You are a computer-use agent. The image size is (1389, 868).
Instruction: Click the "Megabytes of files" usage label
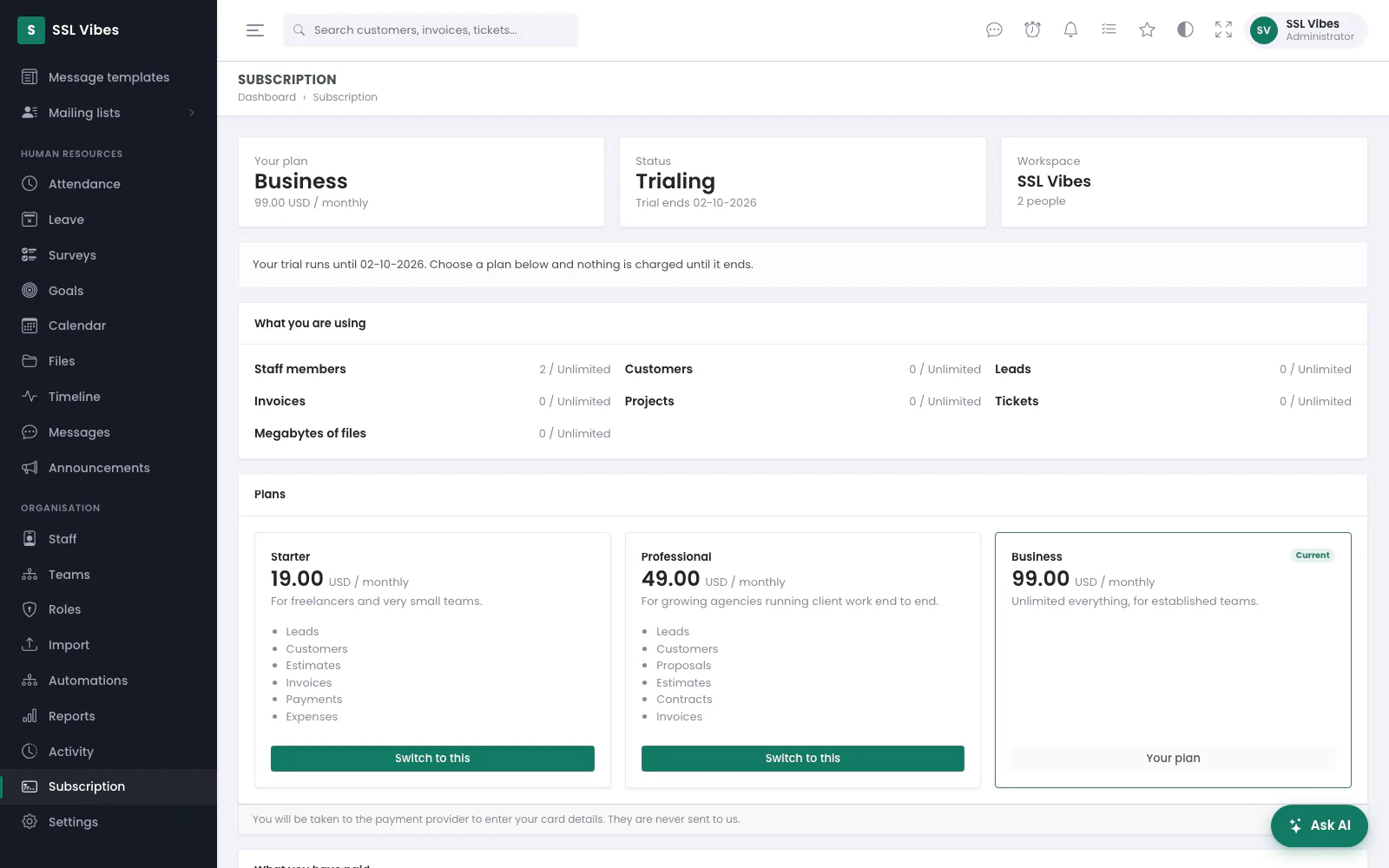[310, 433]
